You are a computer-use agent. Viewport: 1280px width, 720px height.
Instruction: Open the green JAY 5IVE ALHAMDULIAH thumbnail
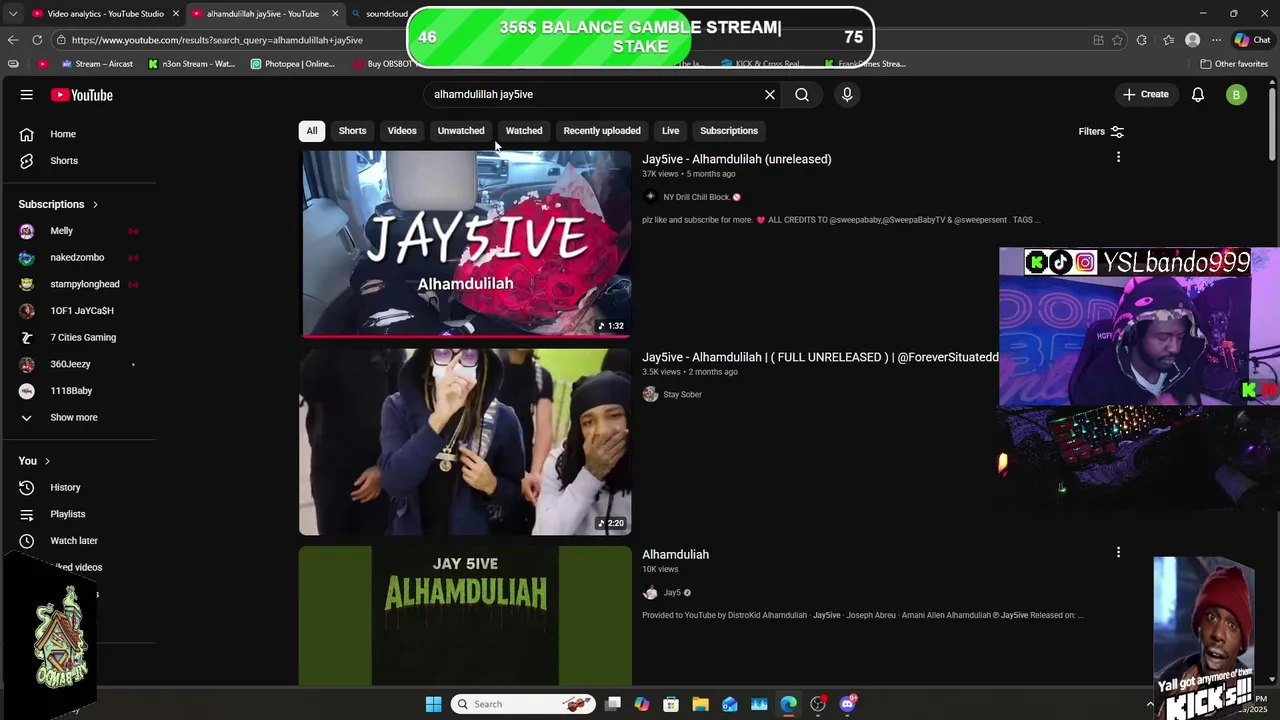pos(466,615)
